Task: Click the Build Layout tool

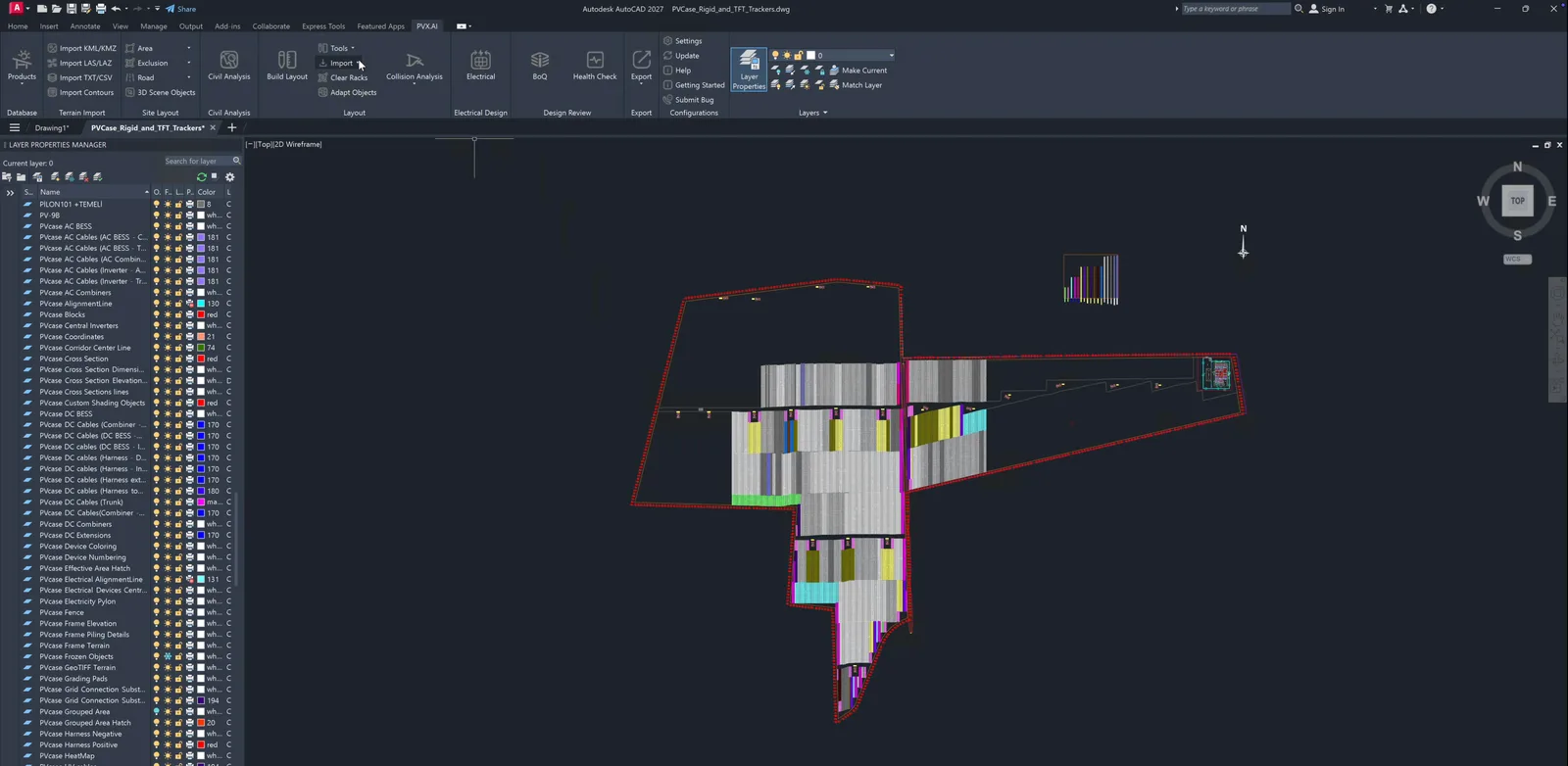Action: pos(287,66)
